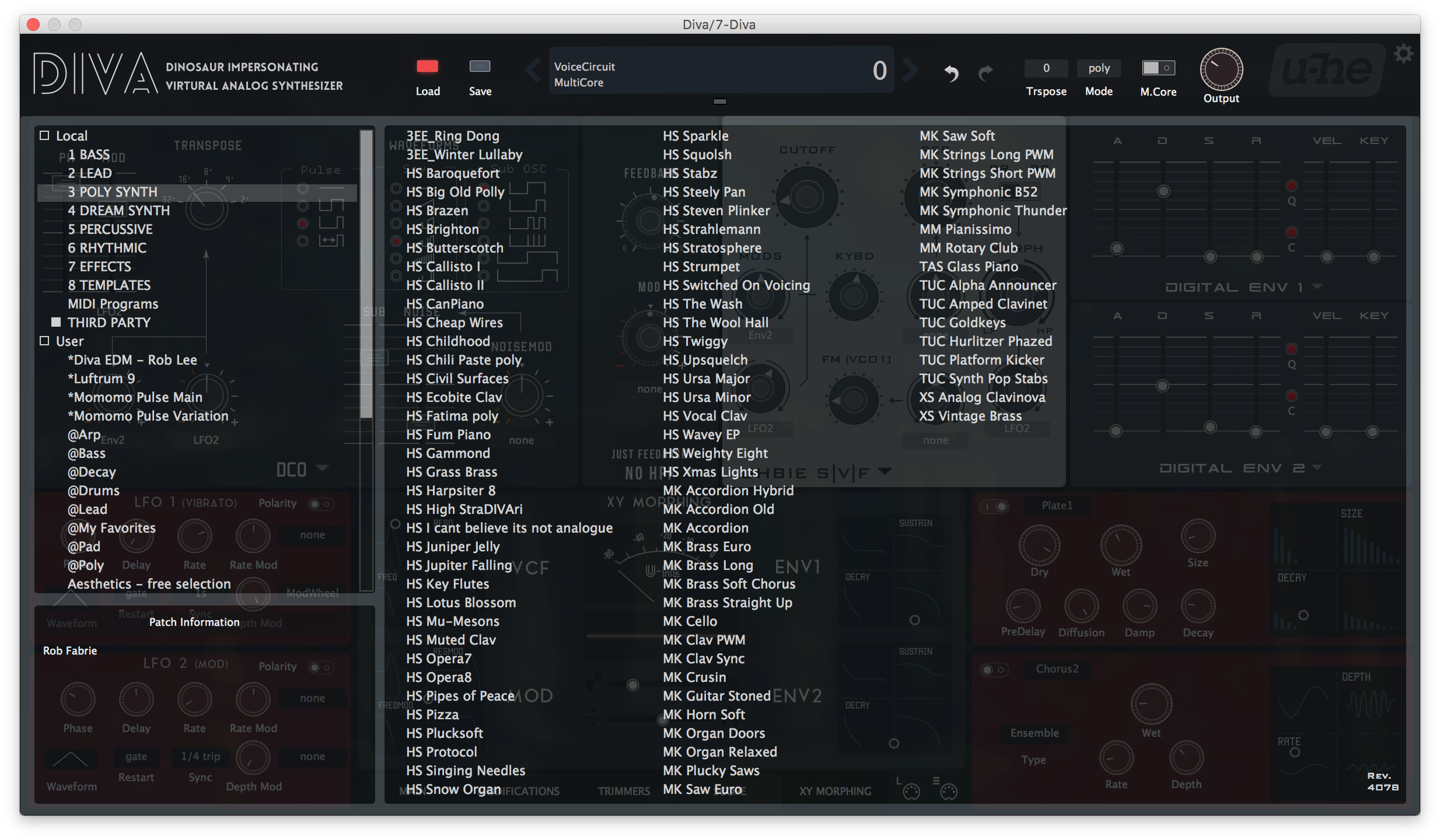The image size is (1440, 840).
Task: Toggle the THIRD PARTY folder box
Action: pyautogui.click(x=56, y=322)
